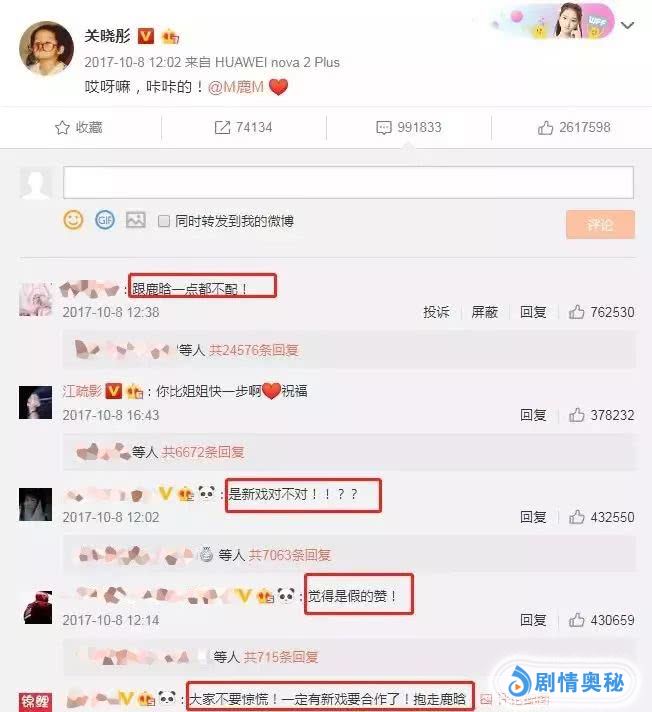Like the comment with 432550 likes
The width and height of the screenshot is (652, 712).
tap(602, 517)
